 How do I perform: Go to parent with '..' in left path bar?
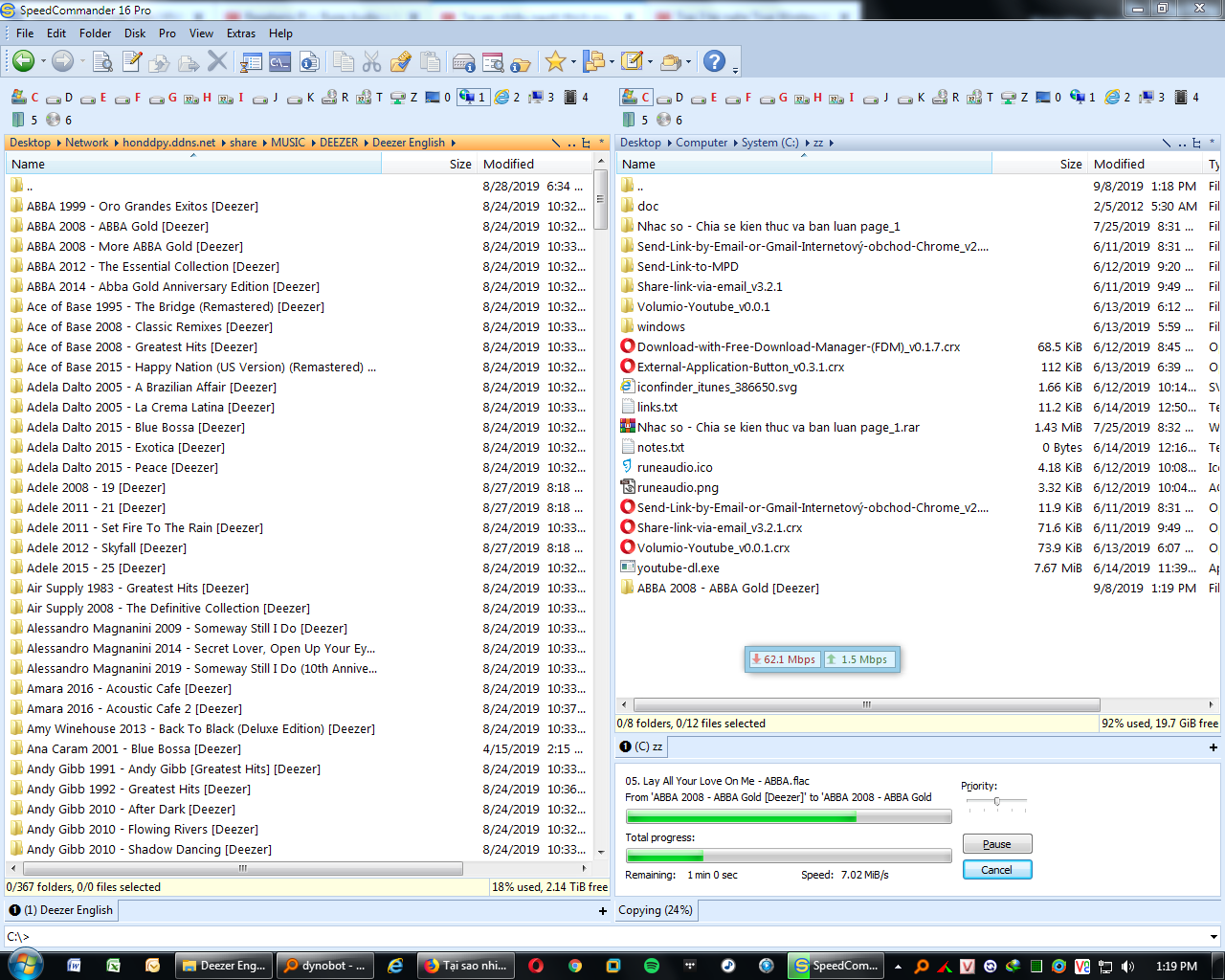tap(570, 144)
